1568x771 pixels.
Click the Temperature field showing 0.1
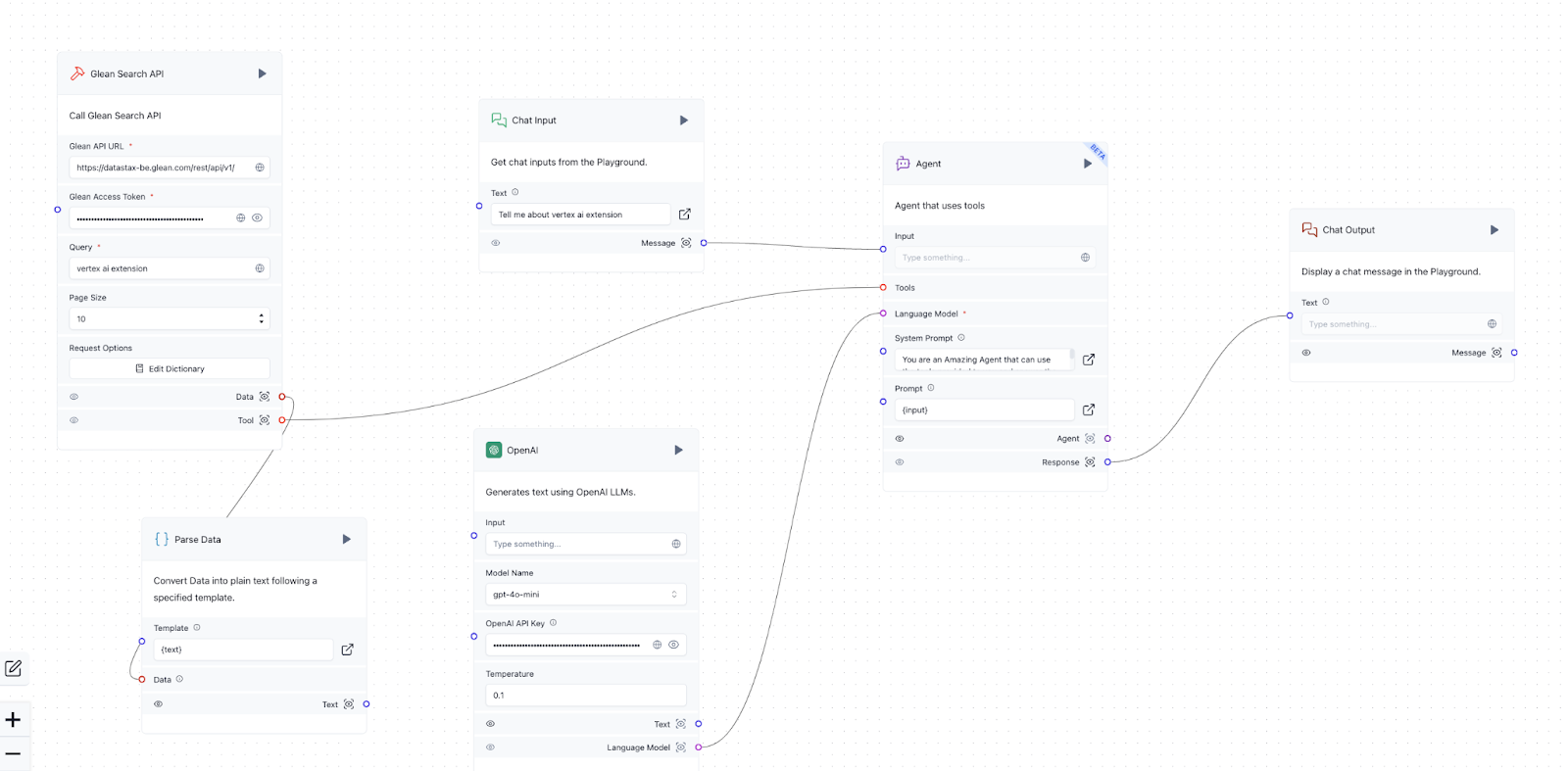pyautogui.click(x=586, y=696)
